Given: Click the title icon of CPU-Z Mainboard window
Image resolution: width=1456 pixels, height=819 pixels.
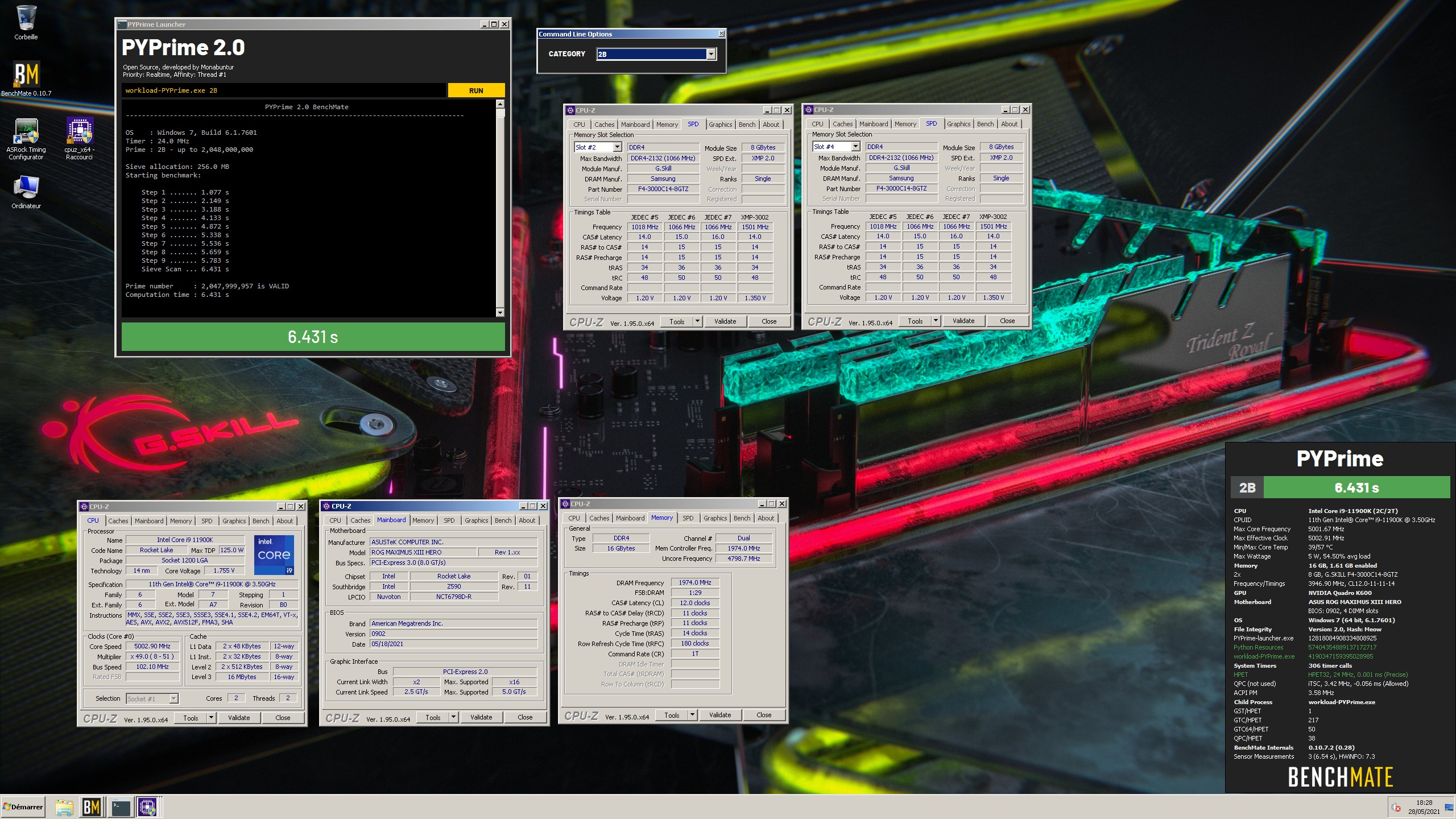Looking at the screenshot, I should [326, 506].
